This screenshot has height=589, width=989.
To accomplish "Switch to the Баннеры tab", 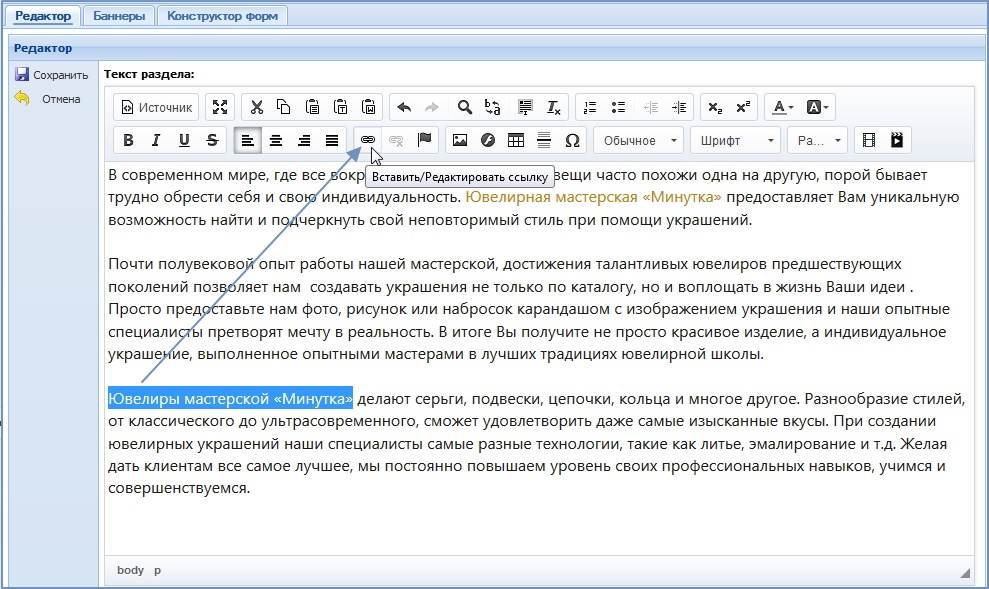I will [x=119, y=16].
